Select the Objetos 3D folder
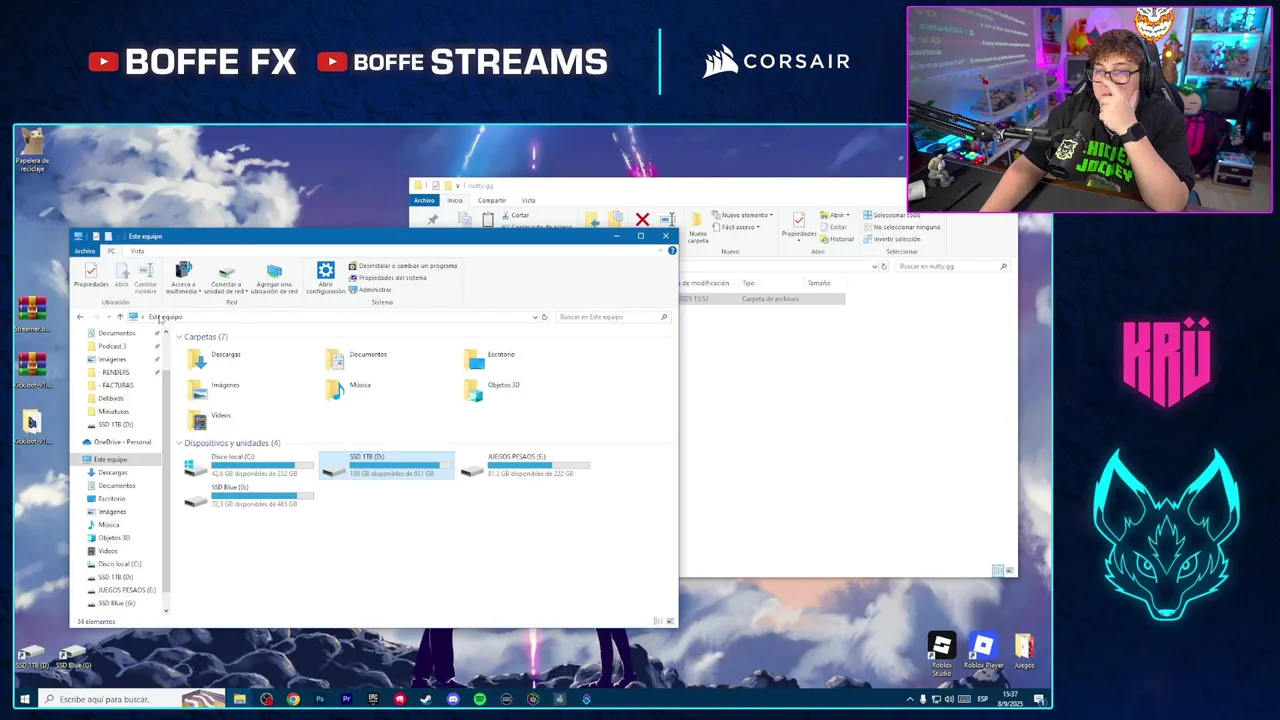This screenshot has width=1280, height=720. [492, 390]
